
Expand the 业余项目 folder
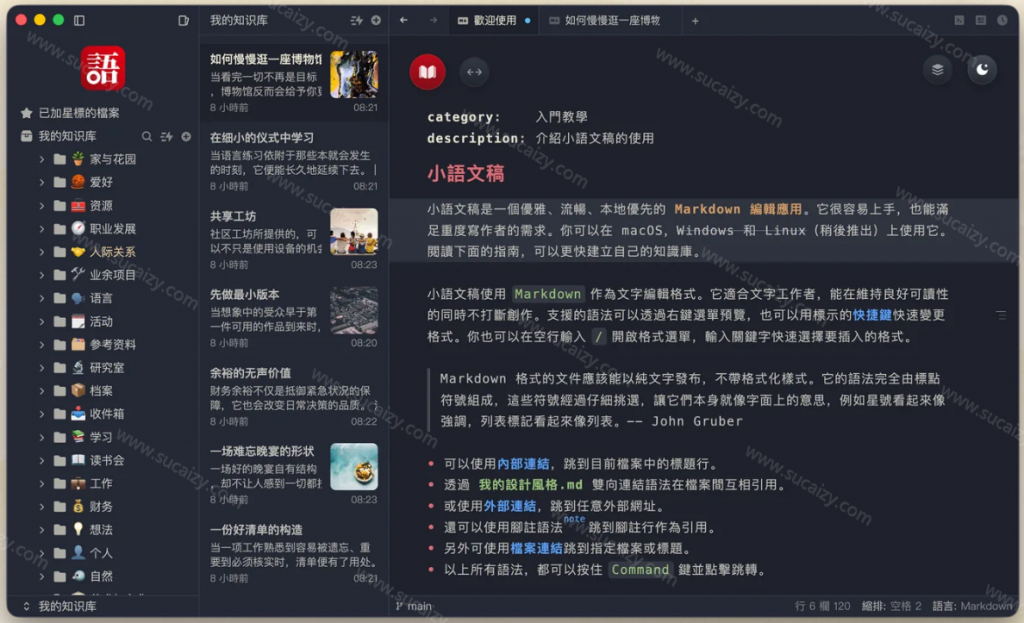tap(42, 275)
